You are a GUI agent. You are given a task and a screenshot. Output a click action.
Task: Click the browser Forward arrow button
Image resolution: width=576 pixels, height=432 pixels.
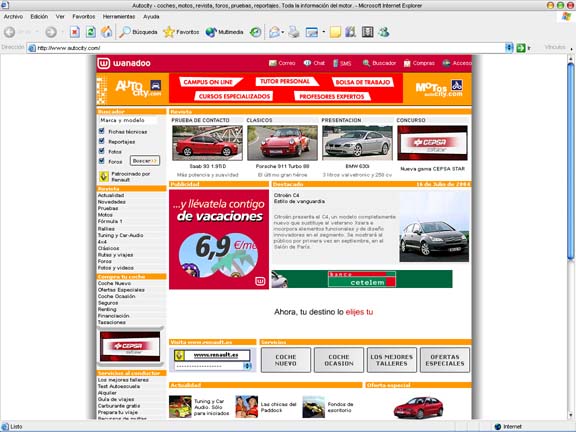tap(51, 32)
